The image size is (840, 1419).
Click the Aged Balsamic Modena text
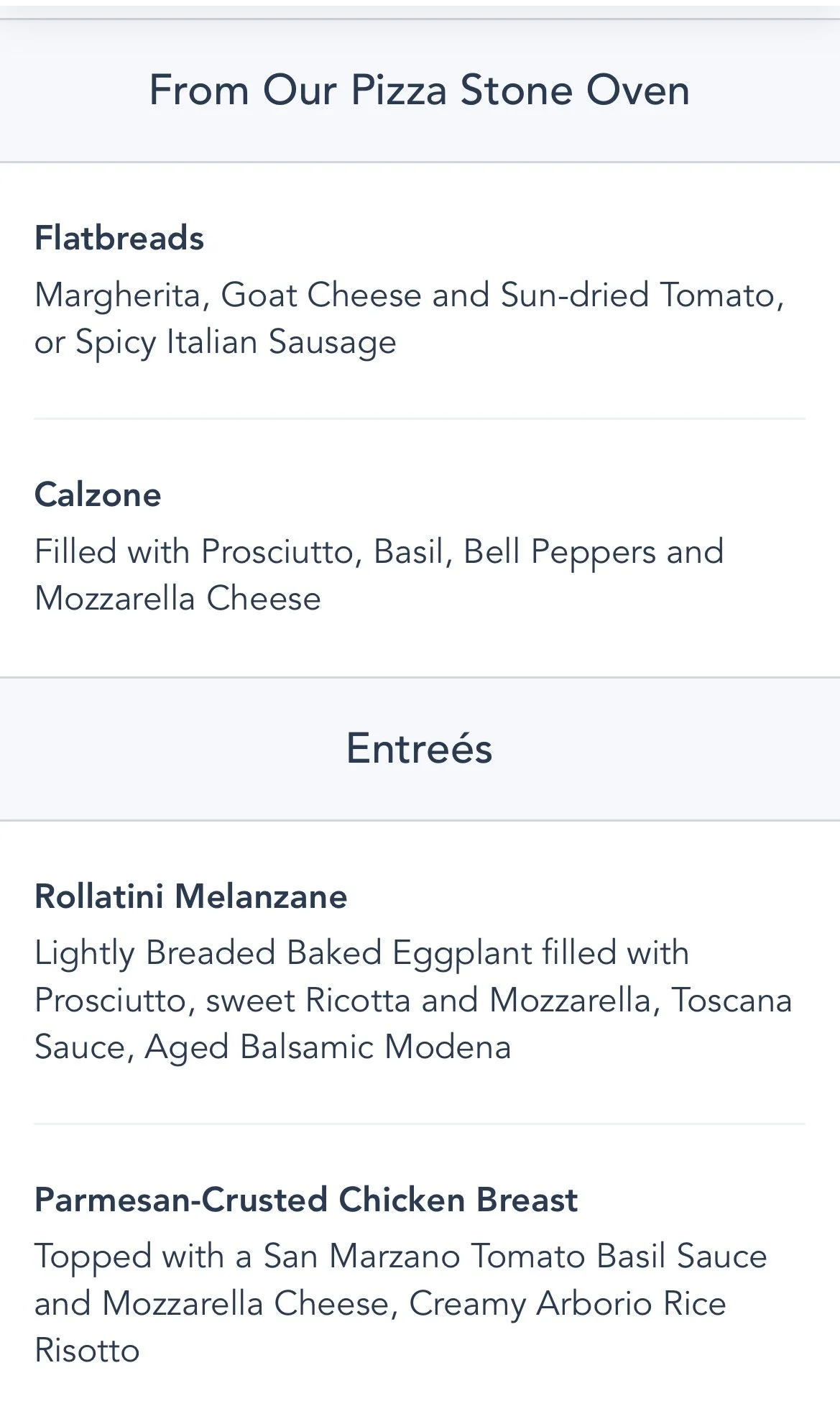pos(328,1047)
